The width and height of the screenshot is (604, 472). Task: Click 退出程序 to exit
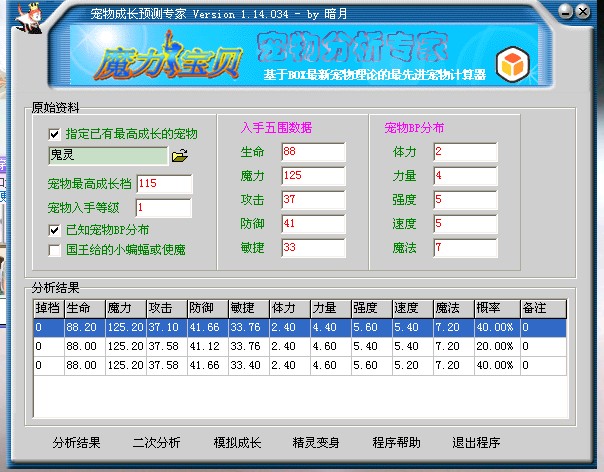476,442
